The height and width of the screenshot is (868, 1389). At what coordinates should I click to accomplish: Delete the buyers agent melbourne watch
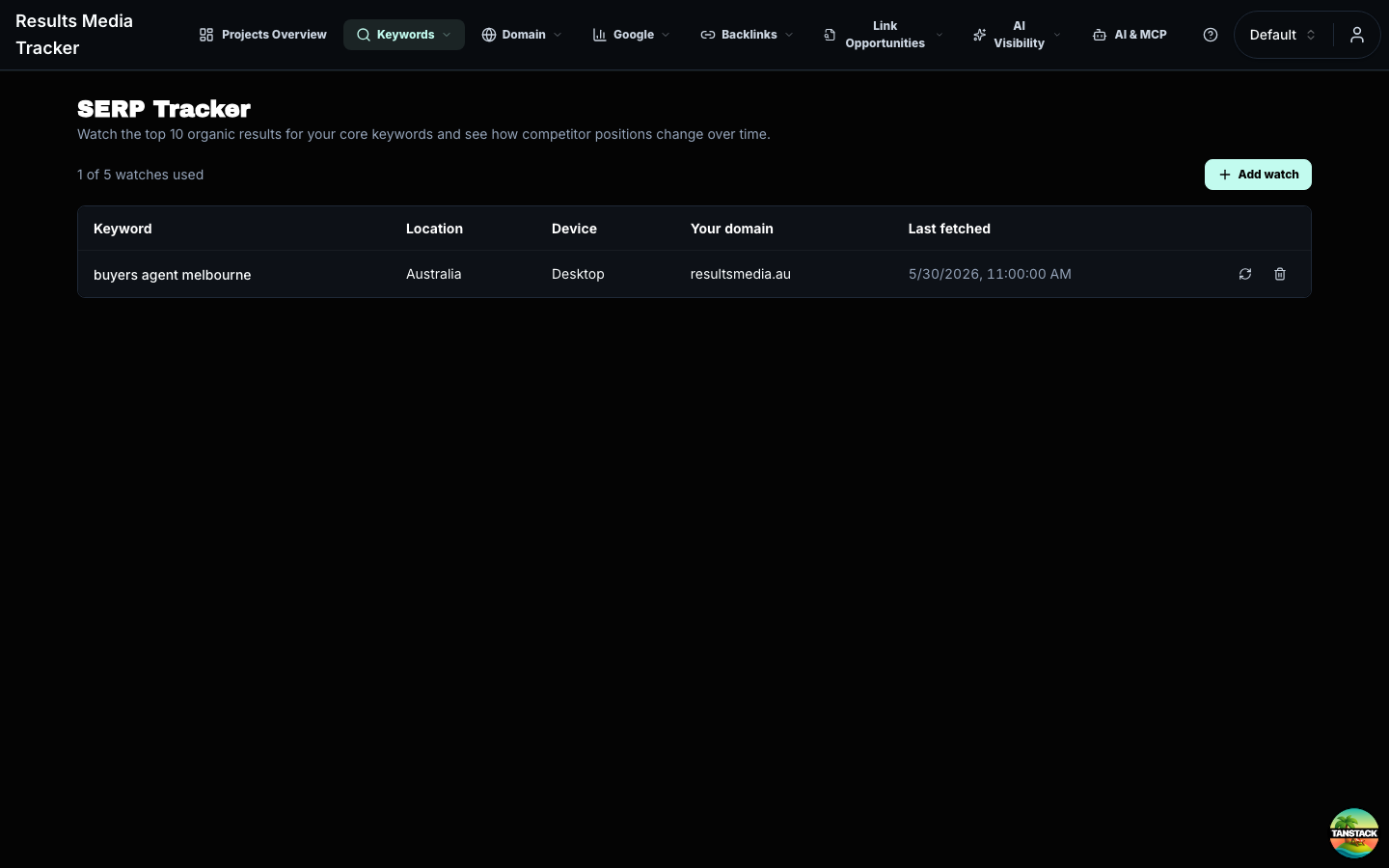1280,274
